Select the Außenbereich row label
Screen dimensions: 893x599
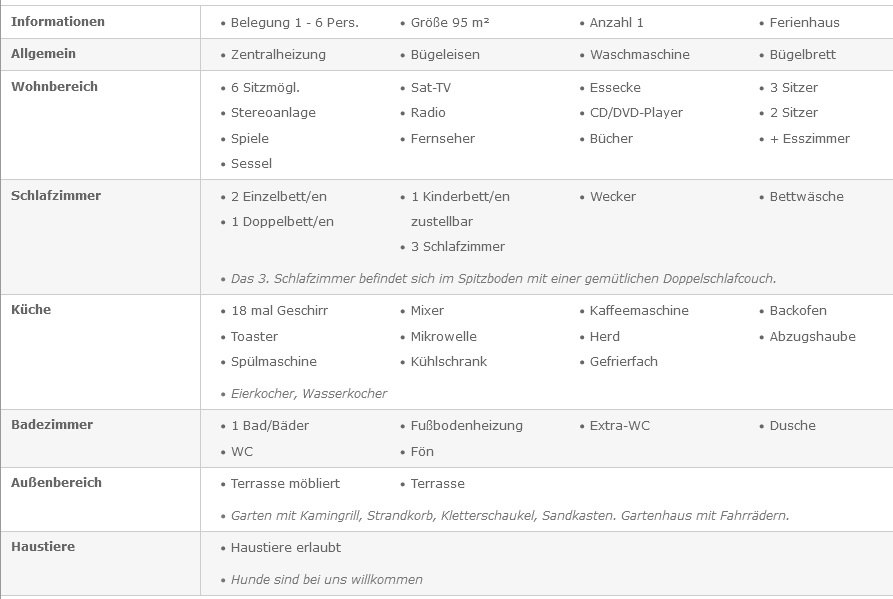click(x=56, y=483)
